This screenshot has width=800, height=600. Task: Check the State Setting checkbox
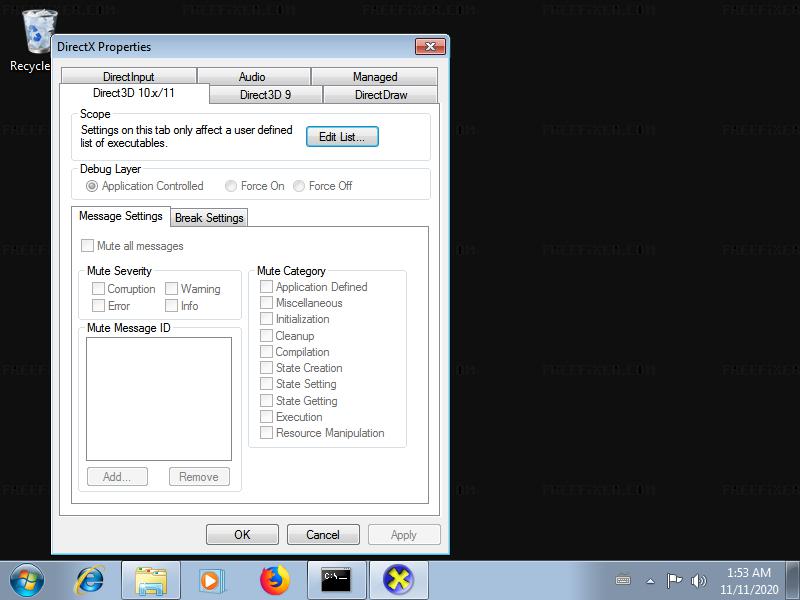click(298, 384)
